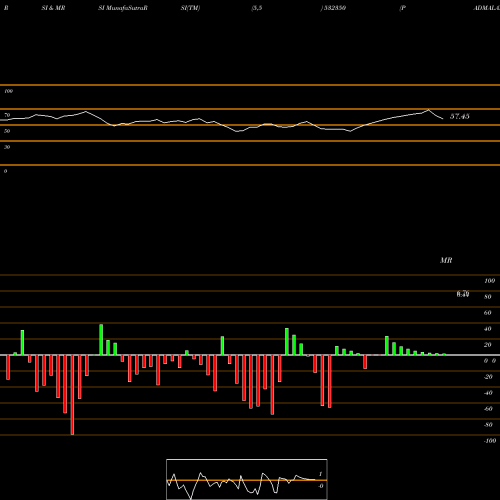
Task: Select the MR panel title label
Action: [446, 260]
